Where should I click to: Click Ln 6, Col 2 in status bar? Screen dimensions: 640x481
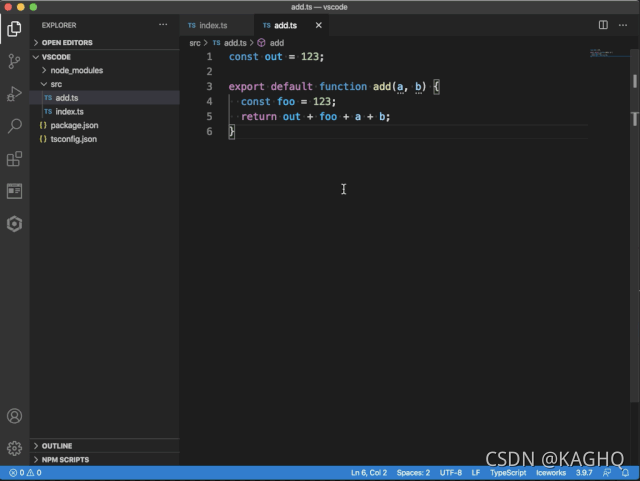[x=369, y=473]
